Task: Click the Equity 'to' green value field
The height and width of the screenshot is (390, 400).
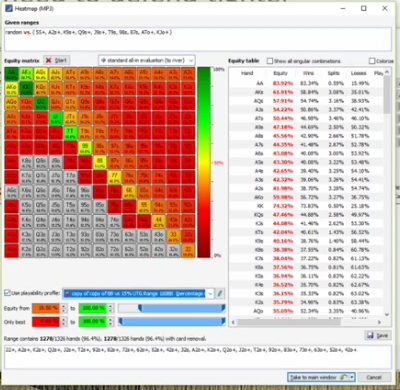Action: click(x=93, y=308)
